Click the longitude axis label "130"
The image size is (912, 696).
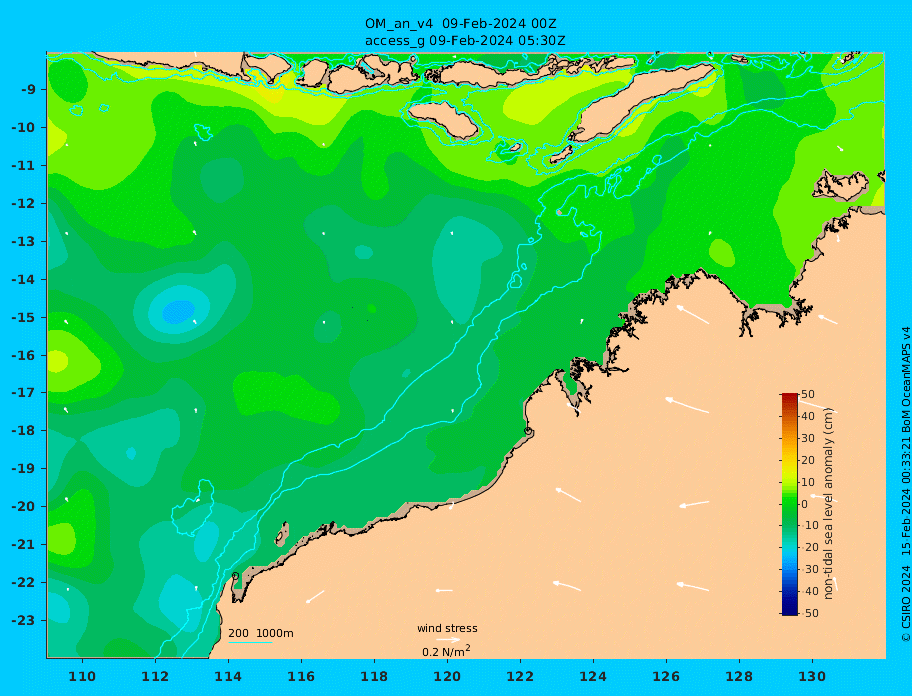point(812,676)
